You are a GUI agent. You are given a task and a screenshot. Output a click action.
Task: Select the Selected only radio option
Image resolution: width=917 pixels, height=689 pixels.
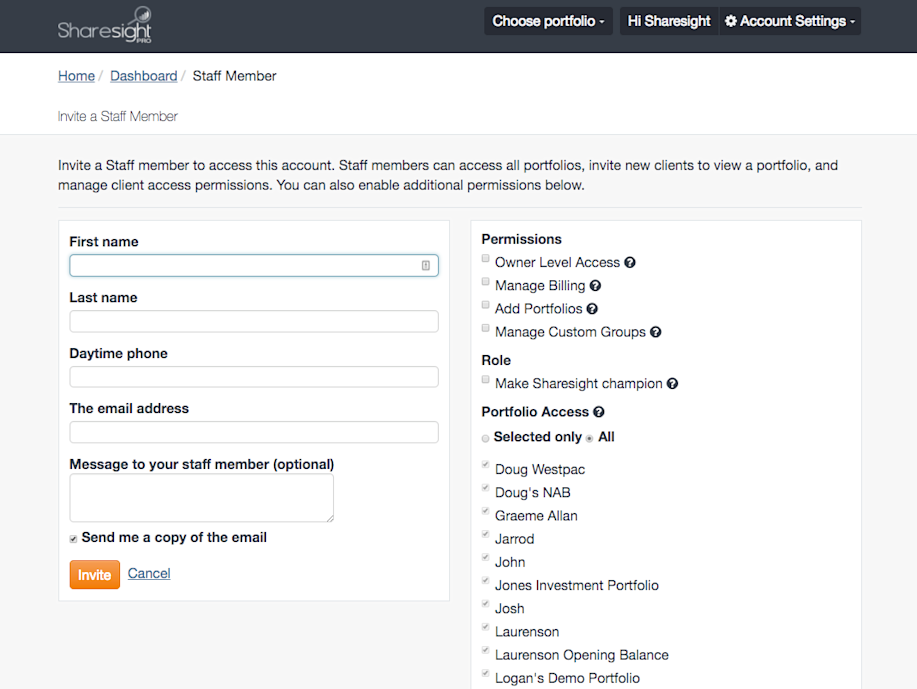pyautogui.click(x=486, y=438)
